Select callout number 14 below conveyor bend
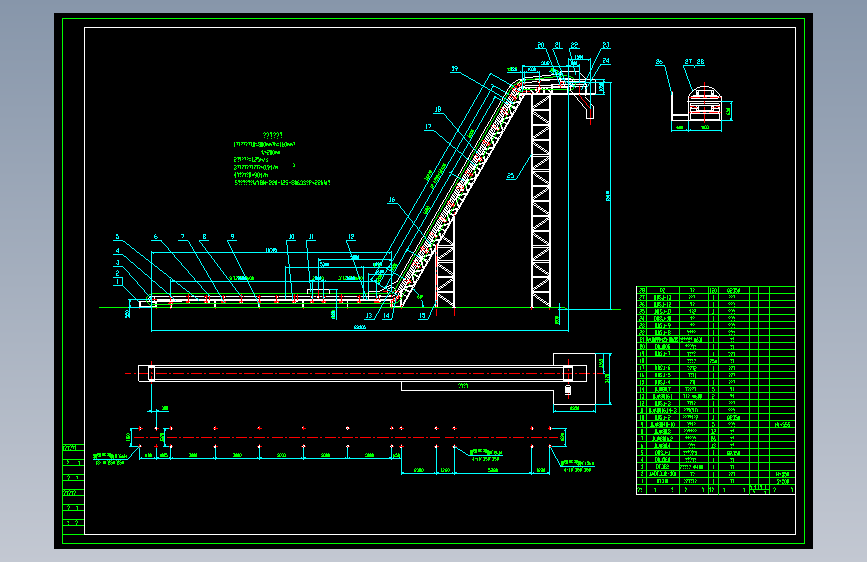The image size is (867, 562). [387, 316]
